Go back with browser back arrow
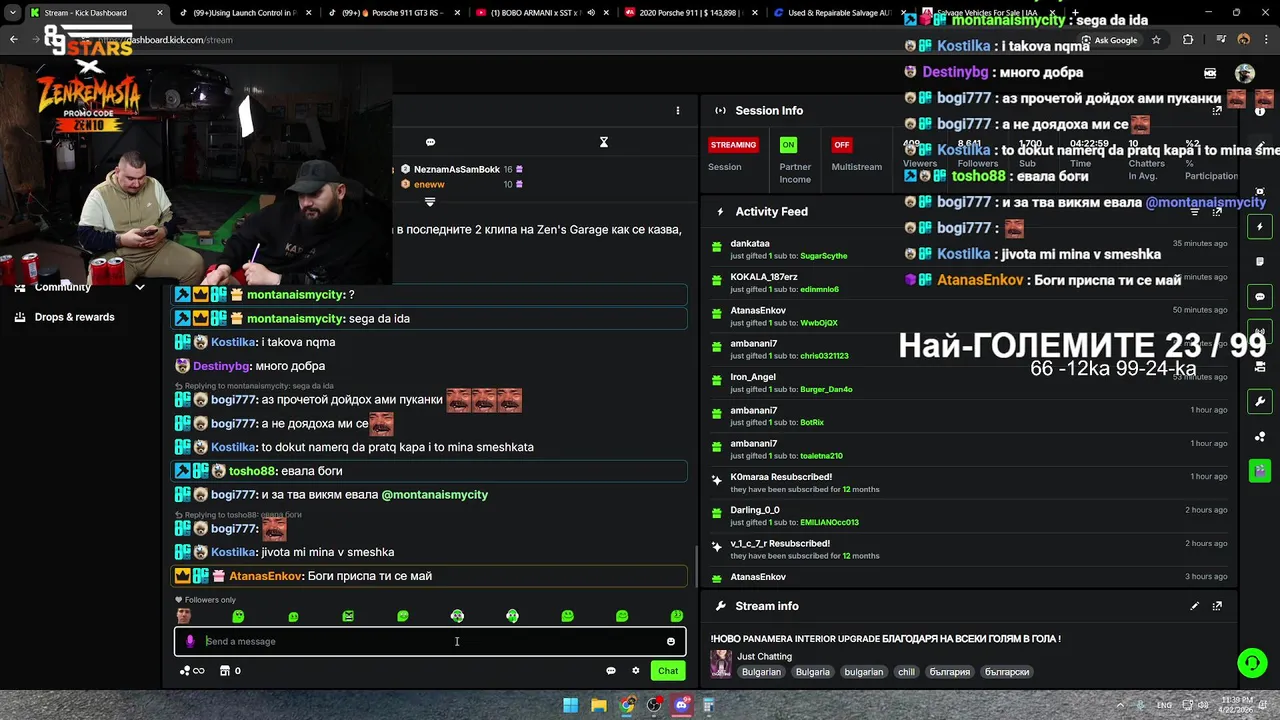 pyautogui.click(x=13, y=40)
